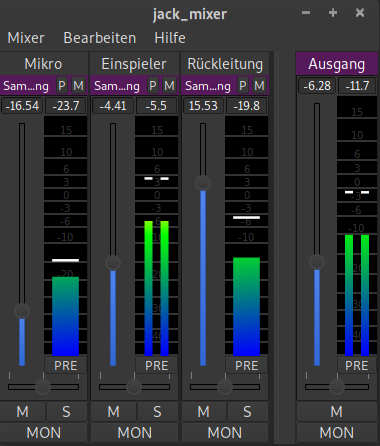
Task: Maximize the jack_mixer window
Action: (333, 13)
